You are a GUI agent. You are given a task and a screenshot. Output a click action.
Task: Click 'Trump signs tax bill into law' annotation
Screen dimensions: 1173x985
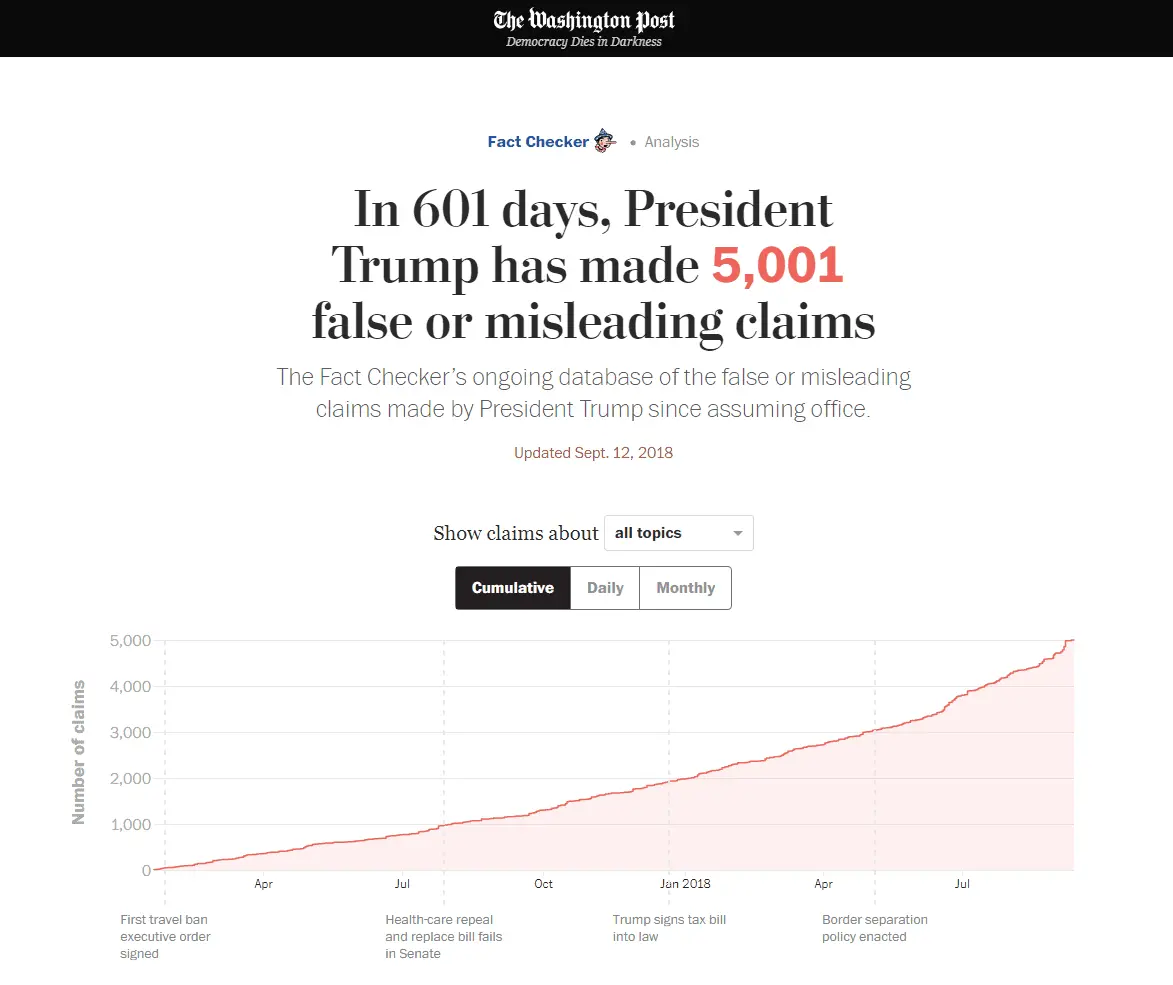tap(669, 928)
